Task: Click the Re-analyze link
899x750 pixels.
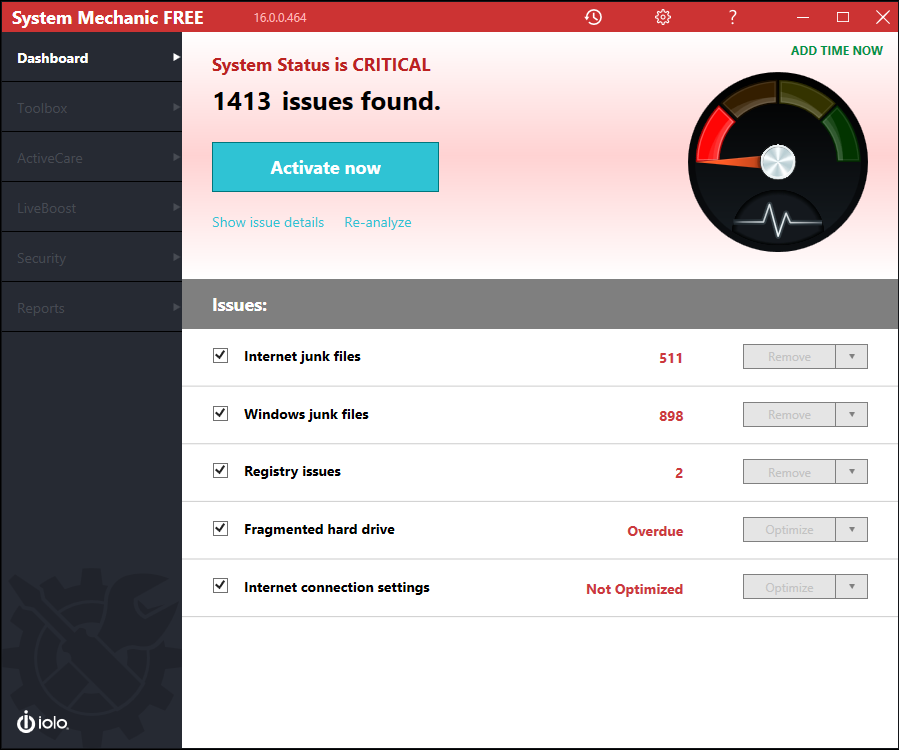Action: [378, 222]
